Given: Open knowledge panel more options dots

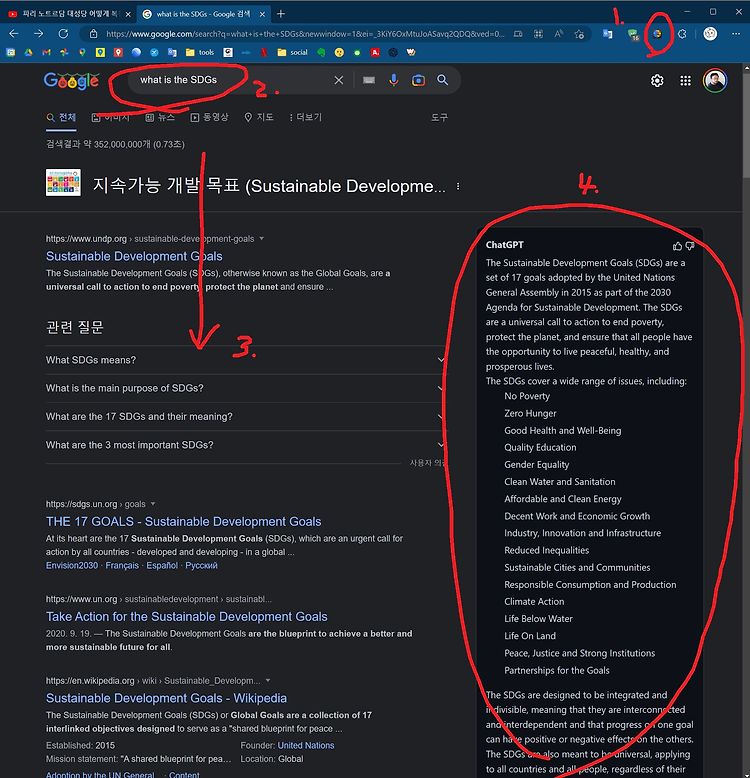Looking at the screenshot, I should [457, 186].
